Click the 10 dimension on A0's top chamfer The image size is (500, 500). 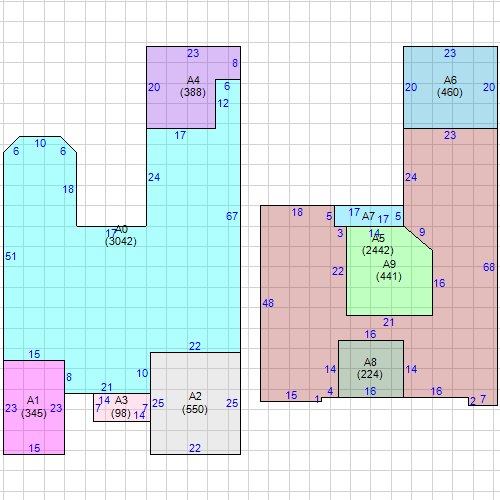[40, 143]
